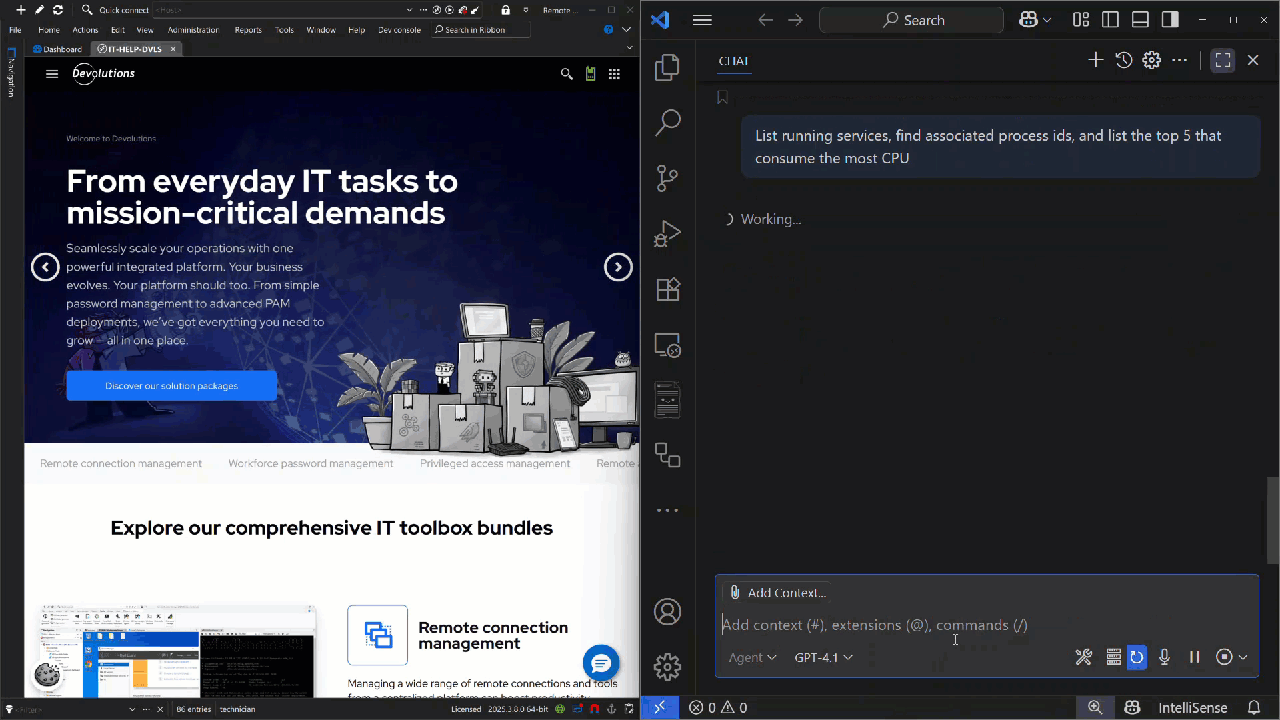Toggle the primary side bar layout
Image resolution: width=1280 pixels, height=720 pixels.
(1110, 20)
